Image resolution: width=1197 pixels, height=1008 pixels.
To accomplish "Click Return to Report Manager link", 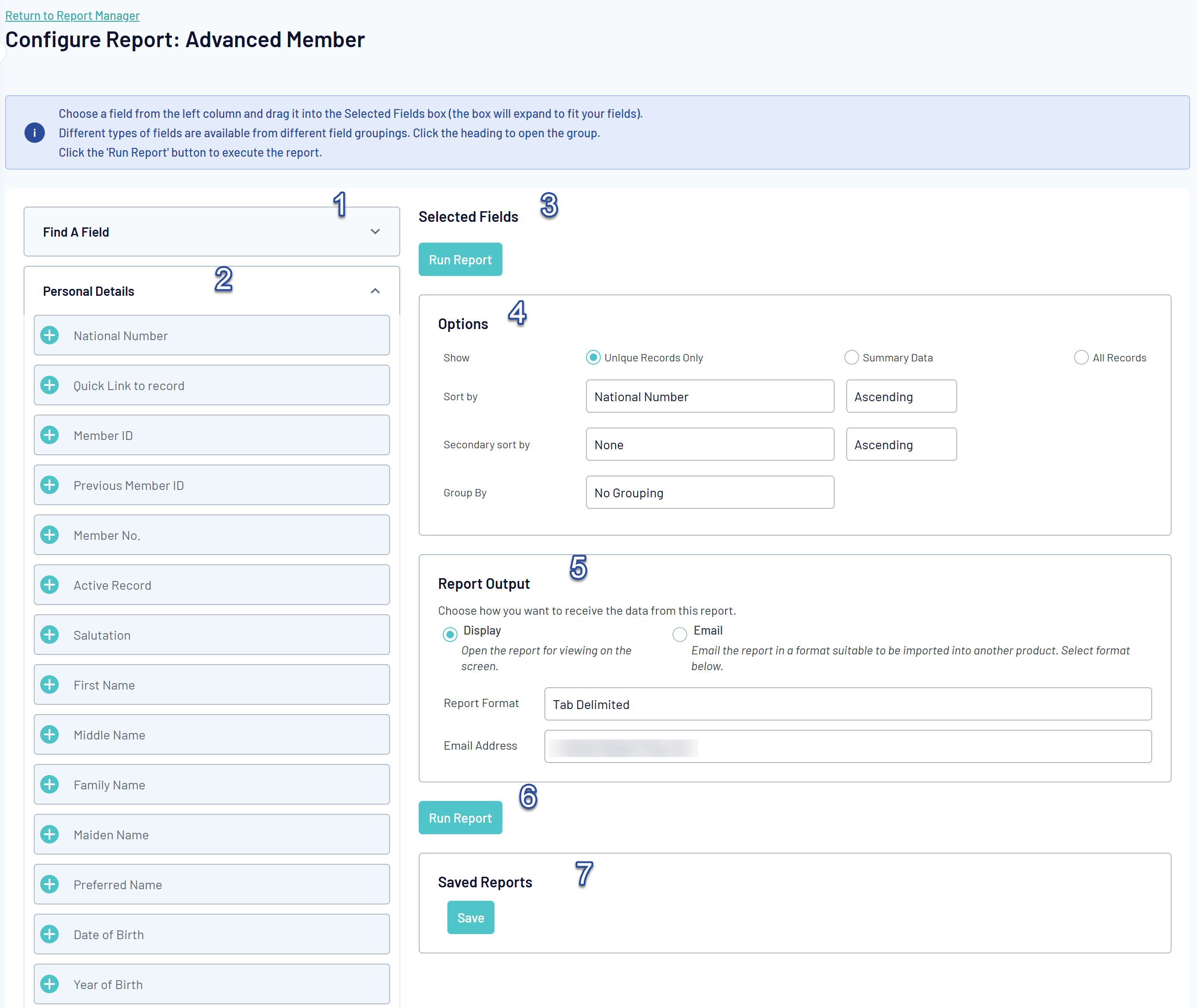I will 73,15.
